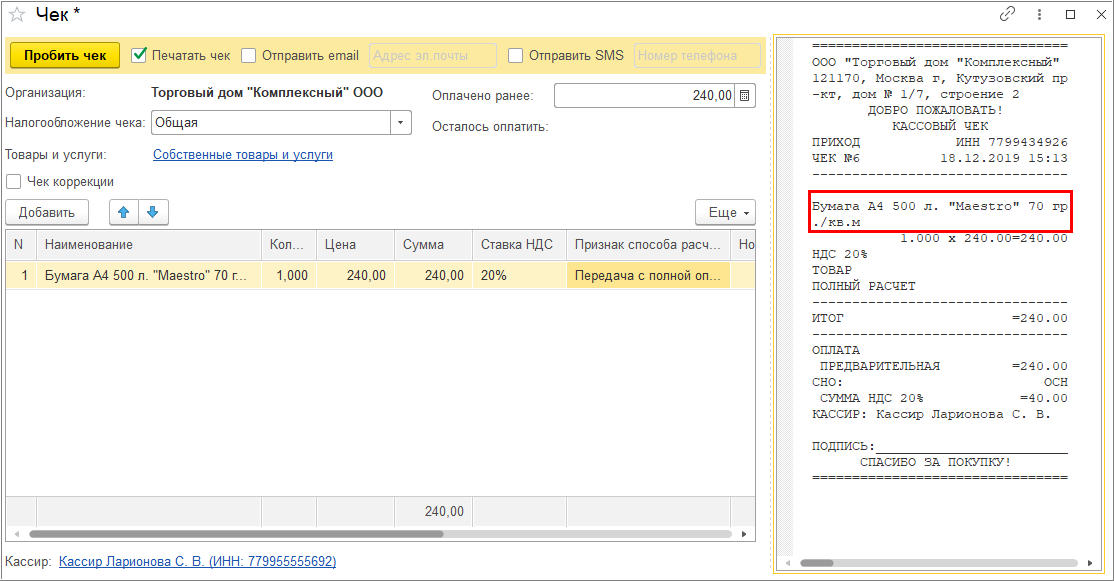Image resolution: width=1114 pixels, height=581 pixels.
Task: Click table horizontal scrollbar thumb
Action: 236,533
